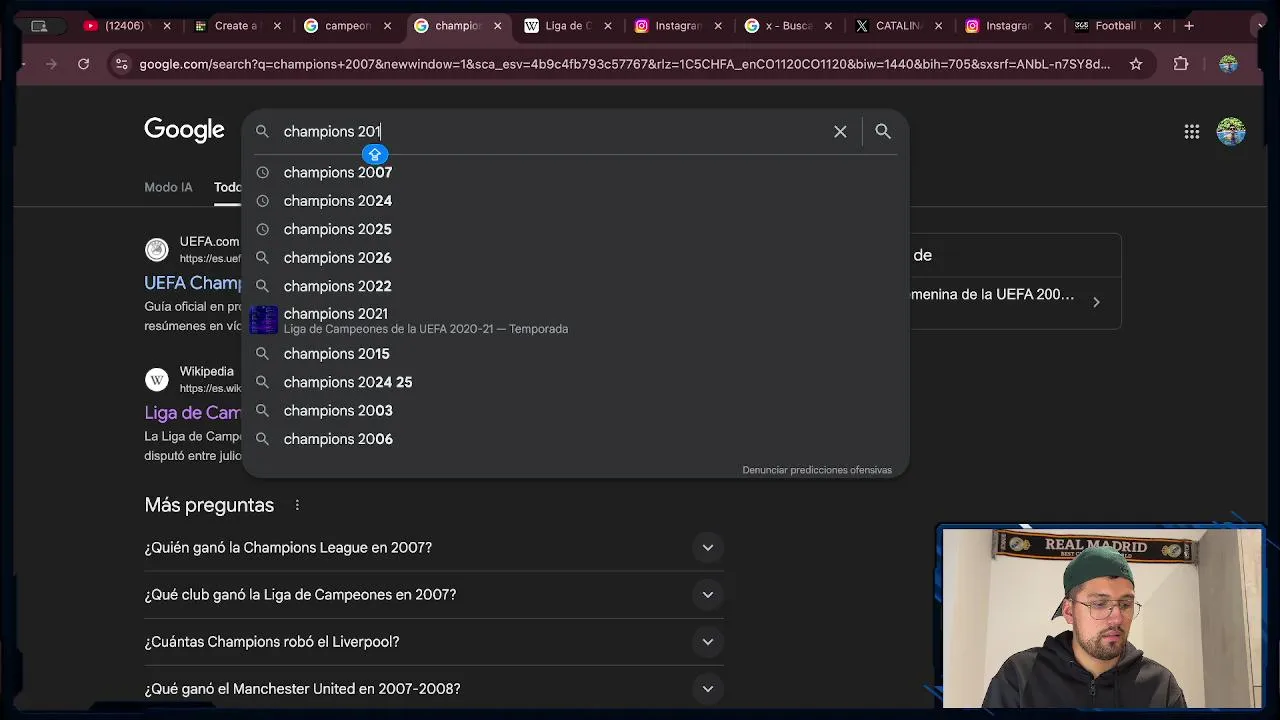
Task: Choose suggestion 'champions 2015'
Action: pyautogui.click(x=575, y=354)
